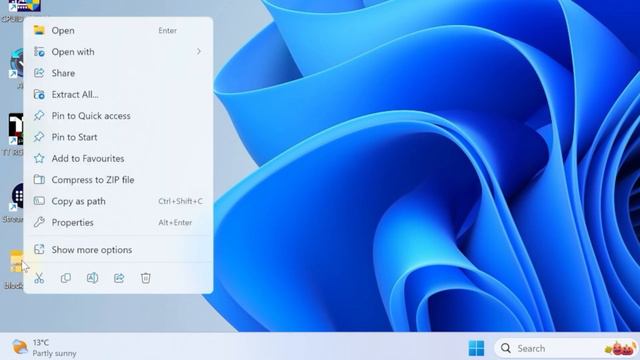Select Compress to ZIP file

point(118,180)
